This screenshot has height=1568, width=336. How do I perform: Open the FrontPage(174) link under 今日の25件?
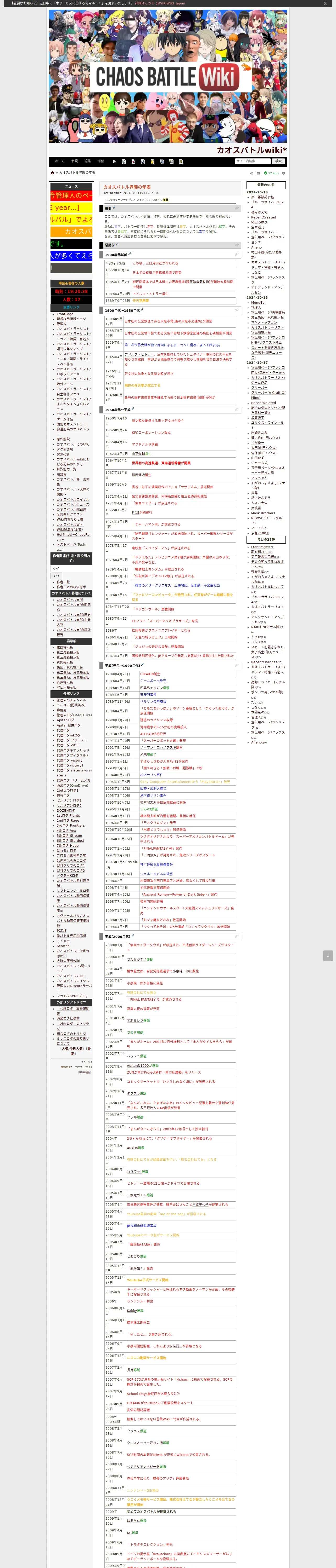click(x=263, y=547)
